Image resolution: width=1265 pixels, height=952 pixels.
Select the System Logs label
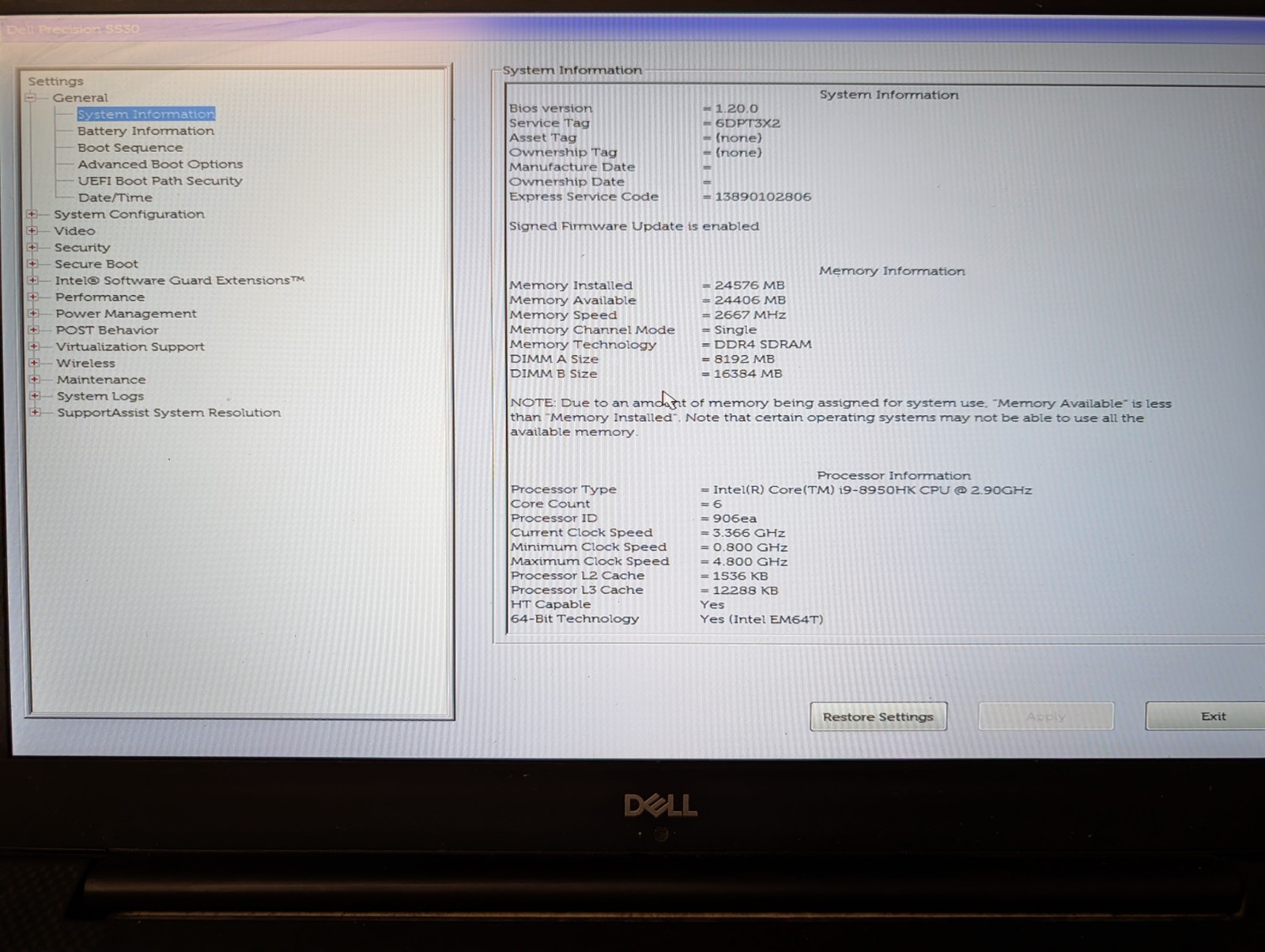100,396
